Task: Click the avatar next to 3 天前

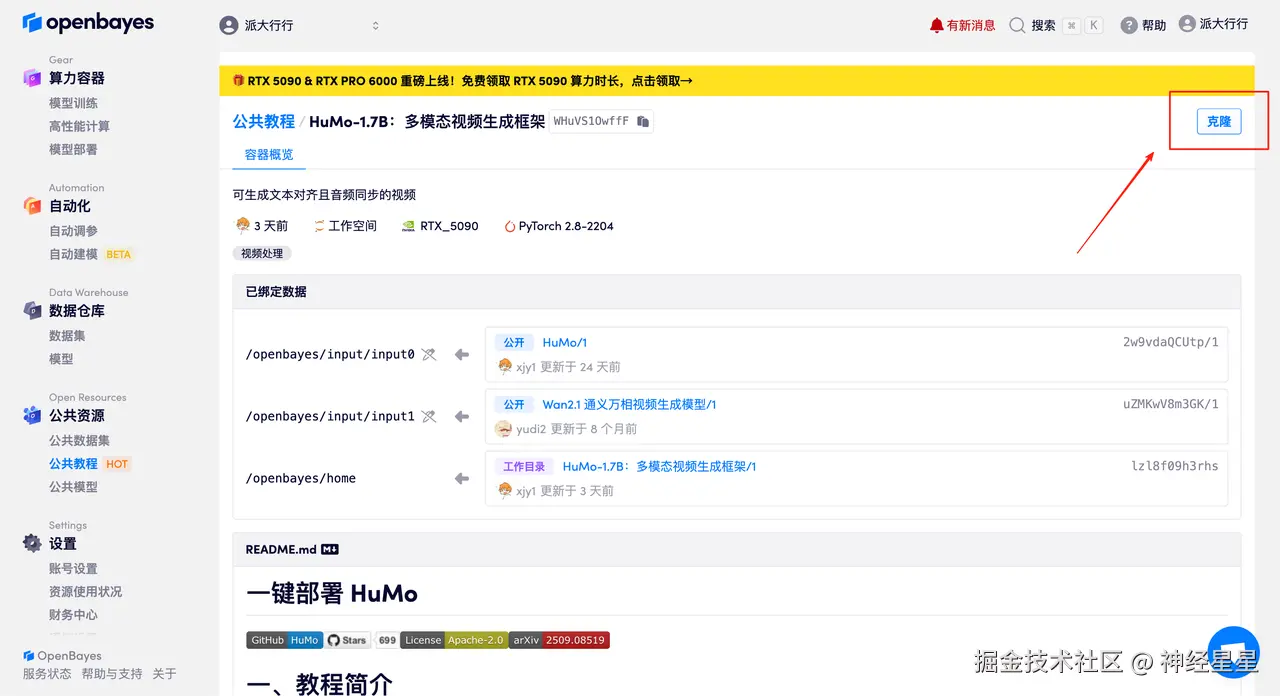Action: click(242, 225)
